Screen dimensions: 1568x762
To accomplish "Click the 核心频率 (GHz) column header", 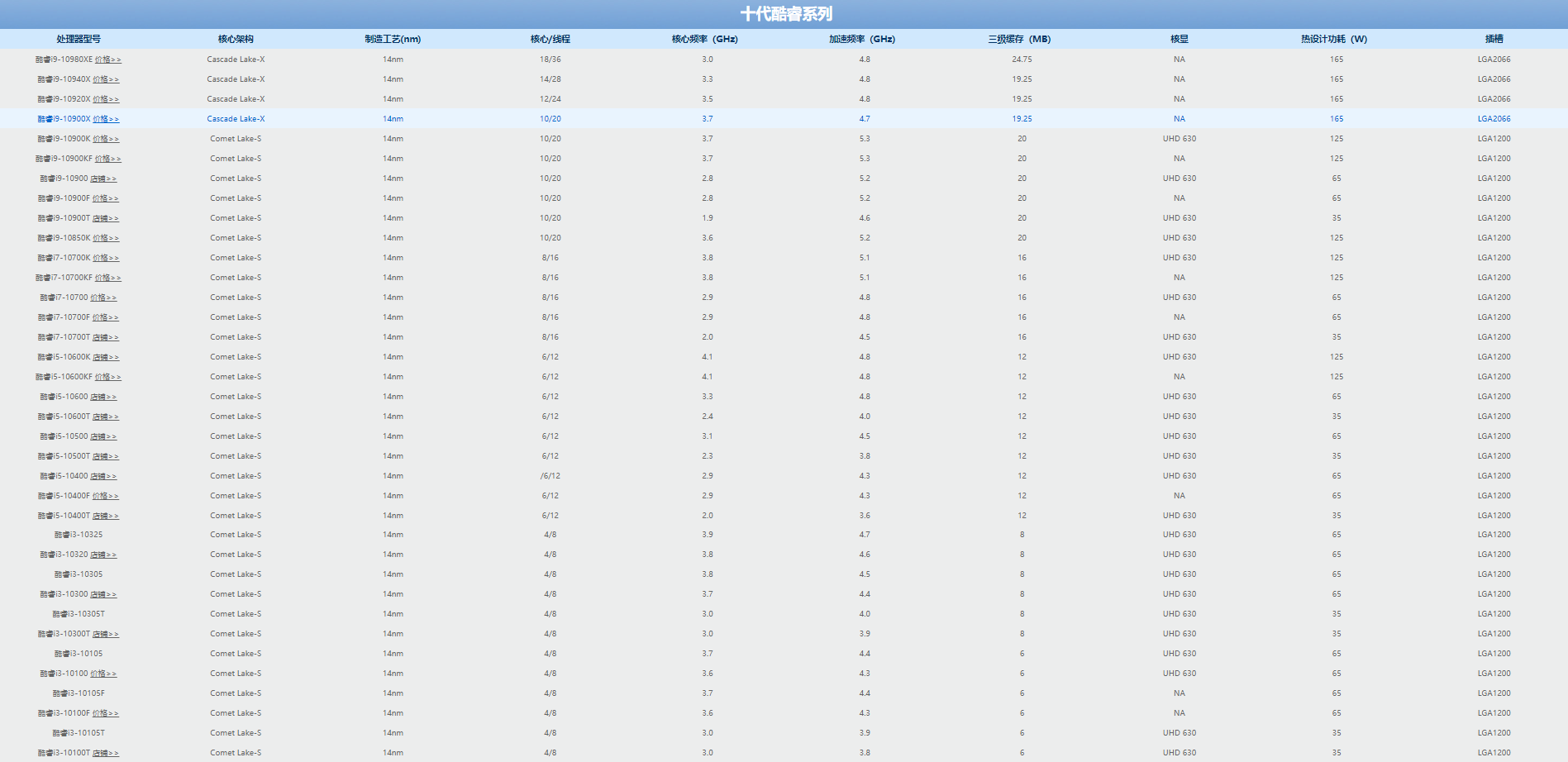I will click(705, 39).
